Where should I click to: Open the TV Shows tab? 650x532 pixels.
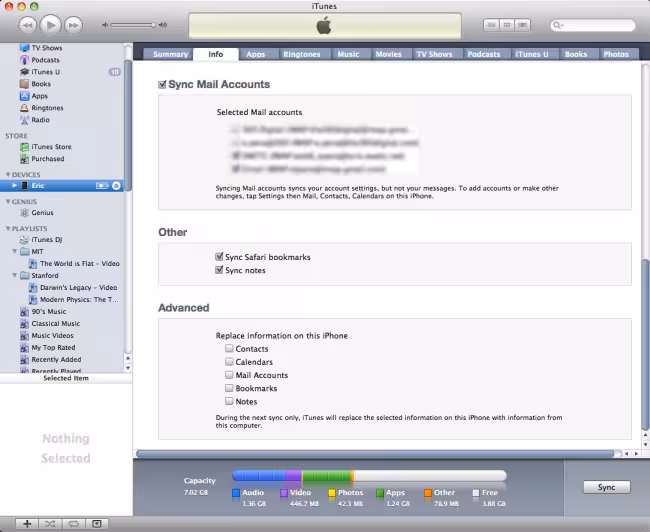pos(434,54)
